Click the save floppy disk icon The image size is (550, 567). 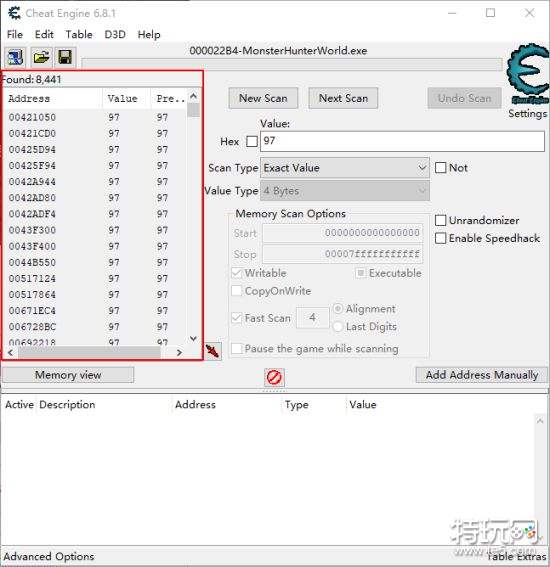tap(65, 57)
